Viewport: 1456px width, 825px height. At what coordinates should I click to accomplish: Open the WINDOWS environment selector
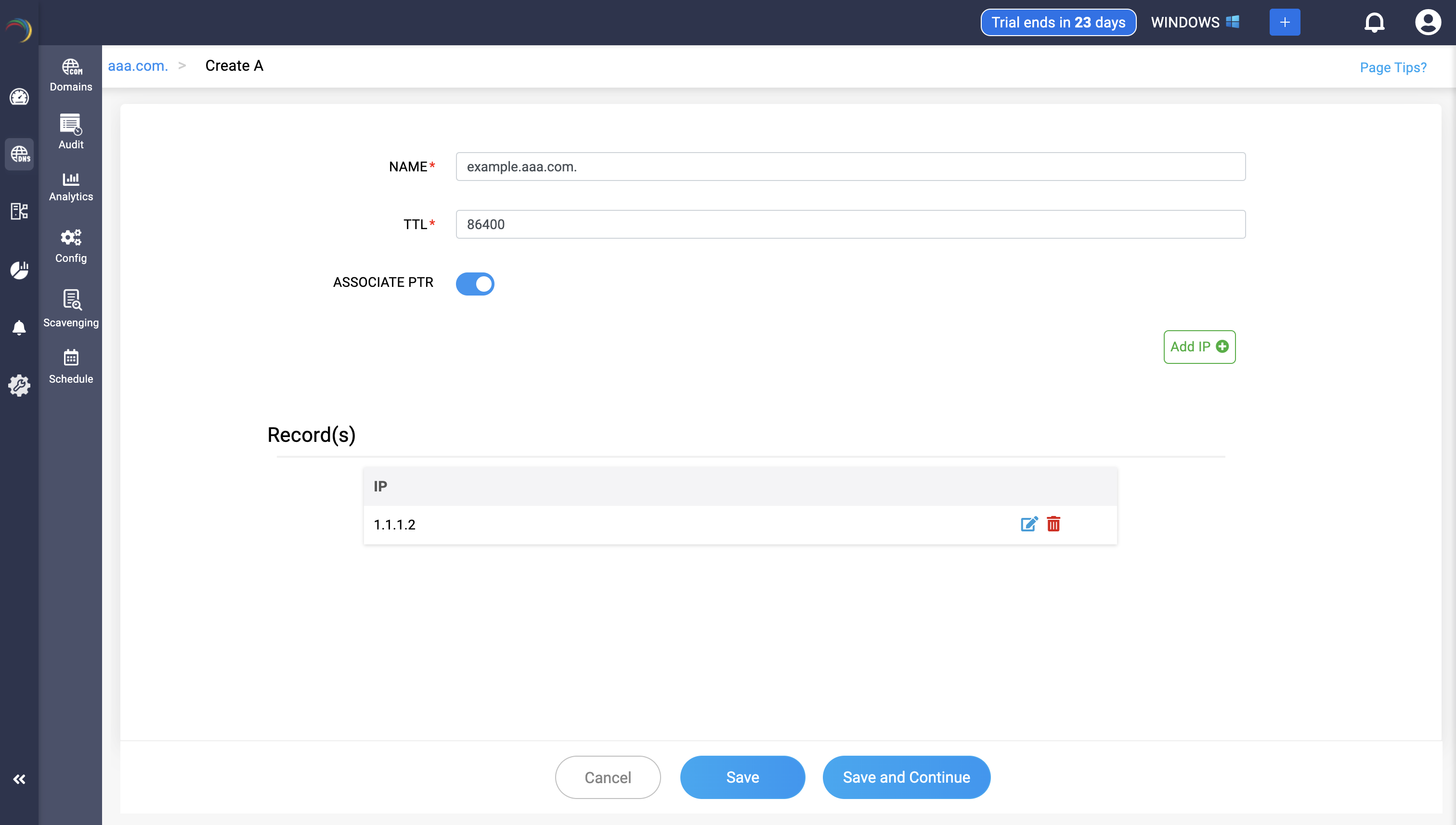pos(1195,23)
